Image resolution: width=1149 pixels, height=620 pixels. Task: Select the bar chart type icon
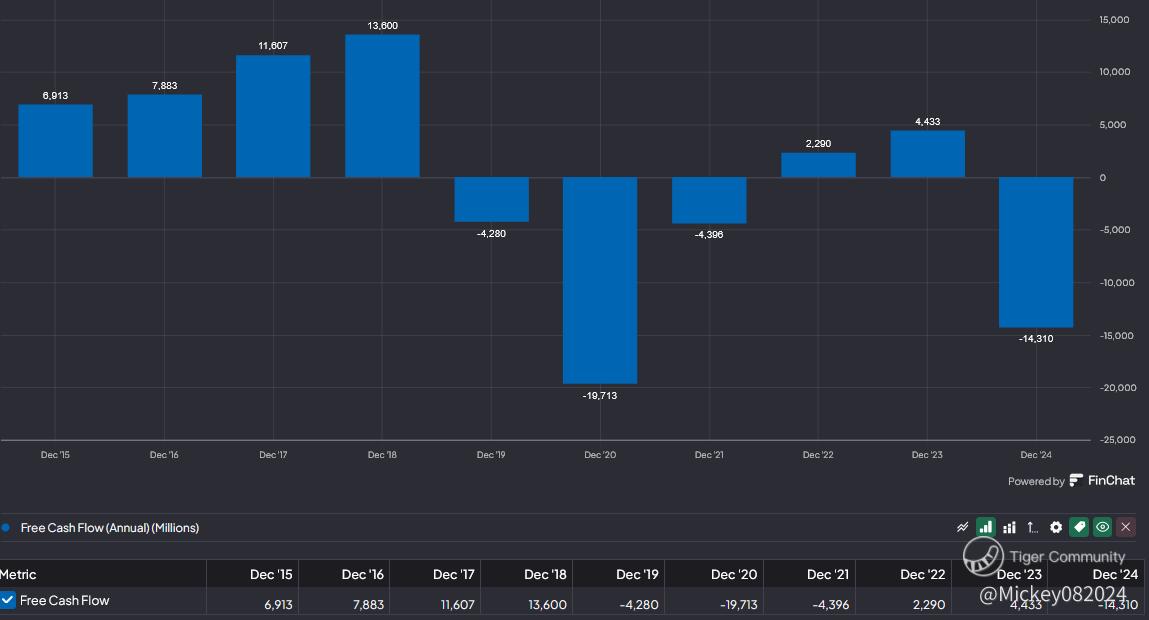[x=986, y=527]
